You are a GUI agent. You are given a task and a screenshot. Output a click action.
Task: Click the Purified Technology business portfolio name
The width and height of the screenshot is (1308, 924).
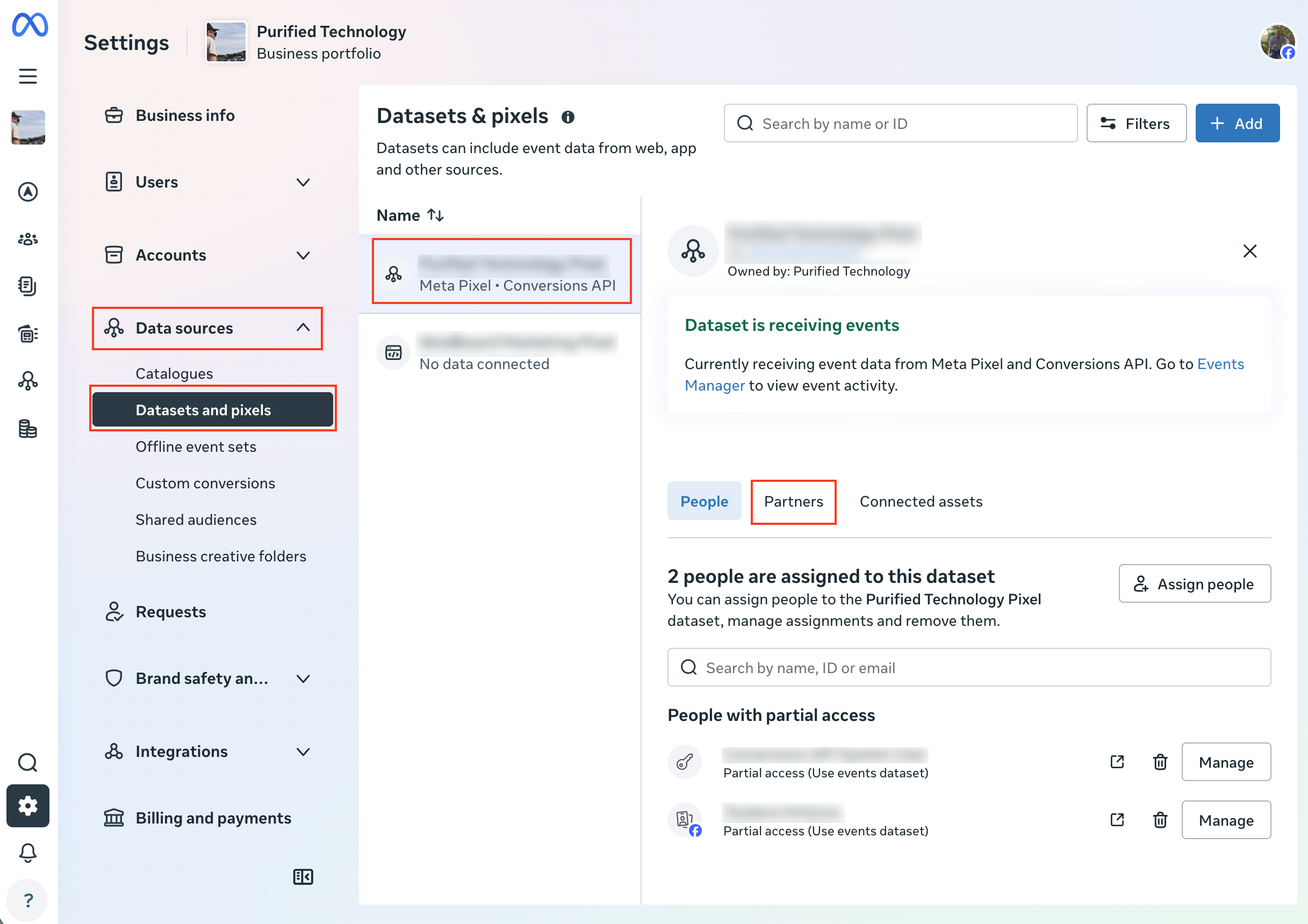click(331, 31)
